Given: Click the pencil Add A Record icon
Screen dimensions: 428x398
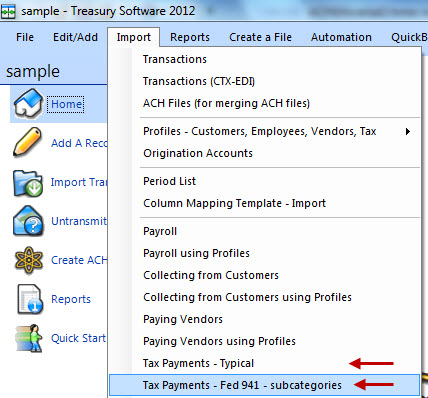Looking at the screenshot, I should (x=27, y=142).
